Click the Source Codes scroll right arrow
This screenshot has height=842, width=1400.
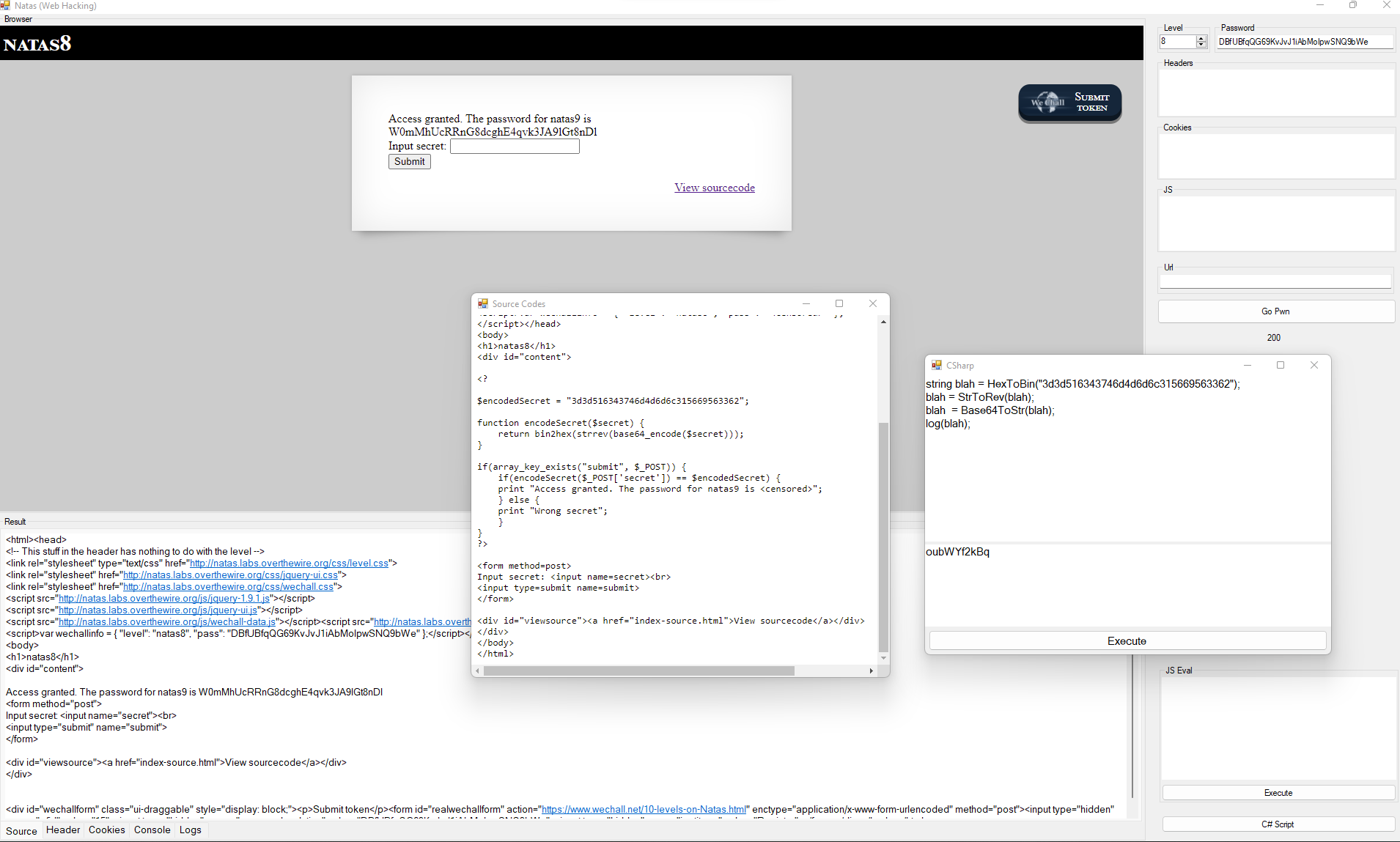click(x=871, y=671)
